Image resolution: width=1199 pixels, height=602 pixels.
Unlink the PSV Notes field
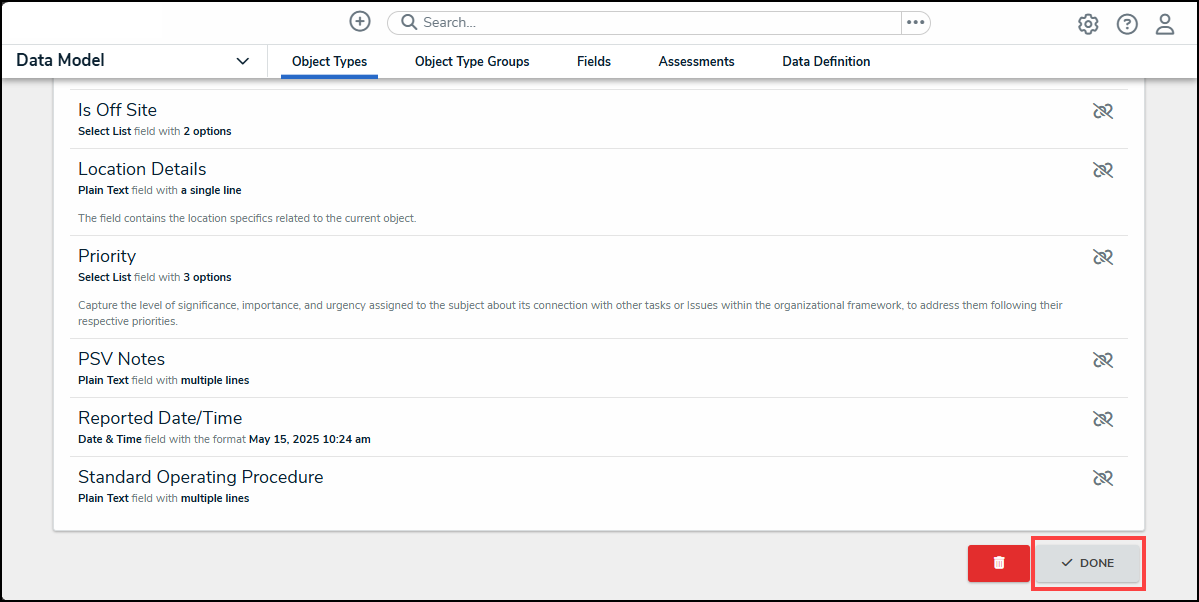click(1103, 360)
